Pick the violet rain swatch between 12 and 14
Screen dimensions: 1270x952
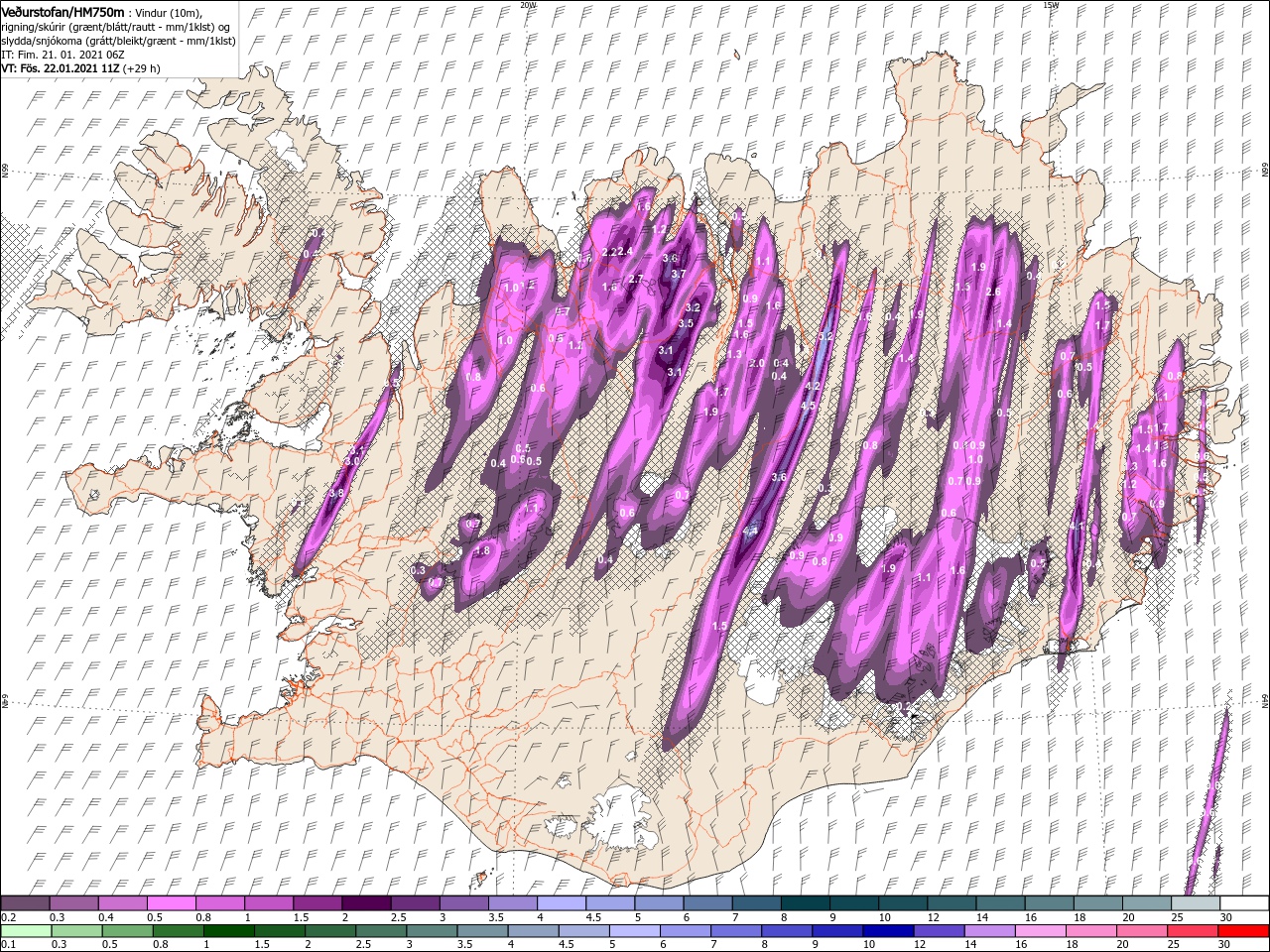(x=939, y=931)
